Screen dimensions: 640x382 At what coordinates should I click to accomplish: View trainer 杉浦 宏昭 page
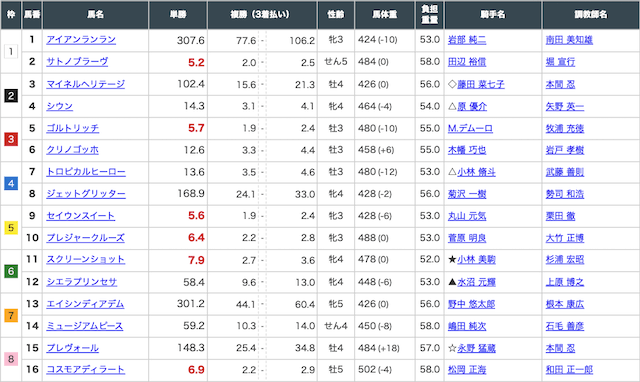565,260
